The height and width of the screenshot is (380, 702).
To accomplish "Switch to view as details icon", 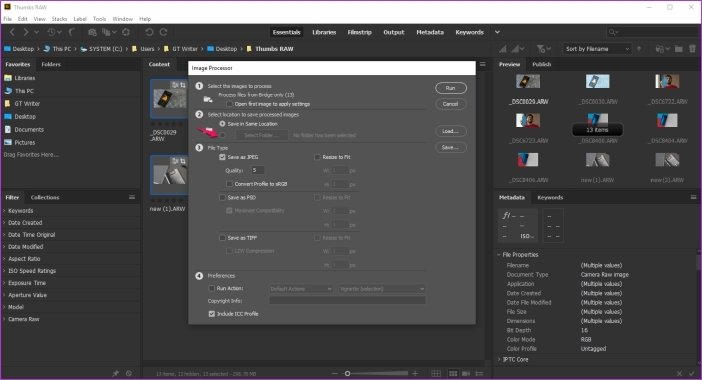I will pyautogui.click(x=466, y=373).
